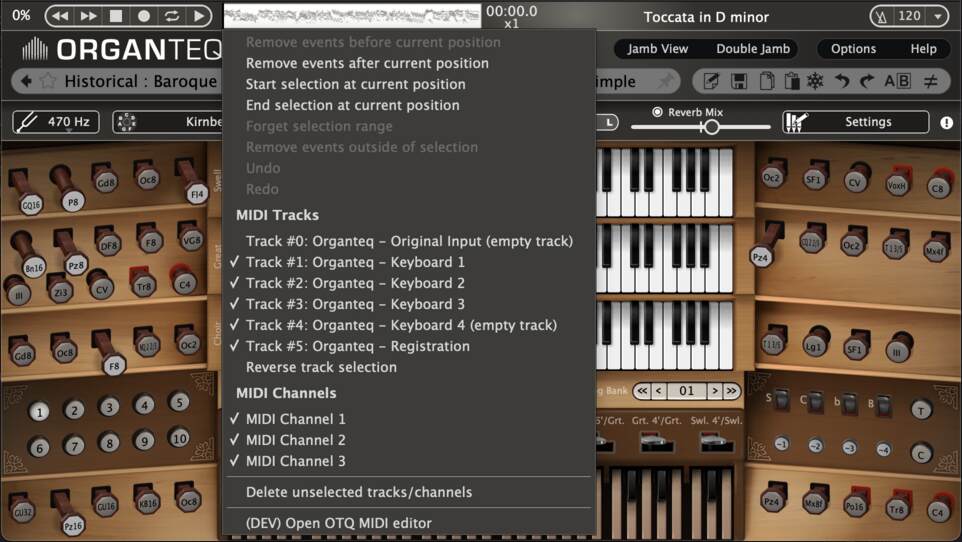The width and height of the screenshot is (962, 542).
Task: Go to next combination bank with >
Action: [714, 390]
